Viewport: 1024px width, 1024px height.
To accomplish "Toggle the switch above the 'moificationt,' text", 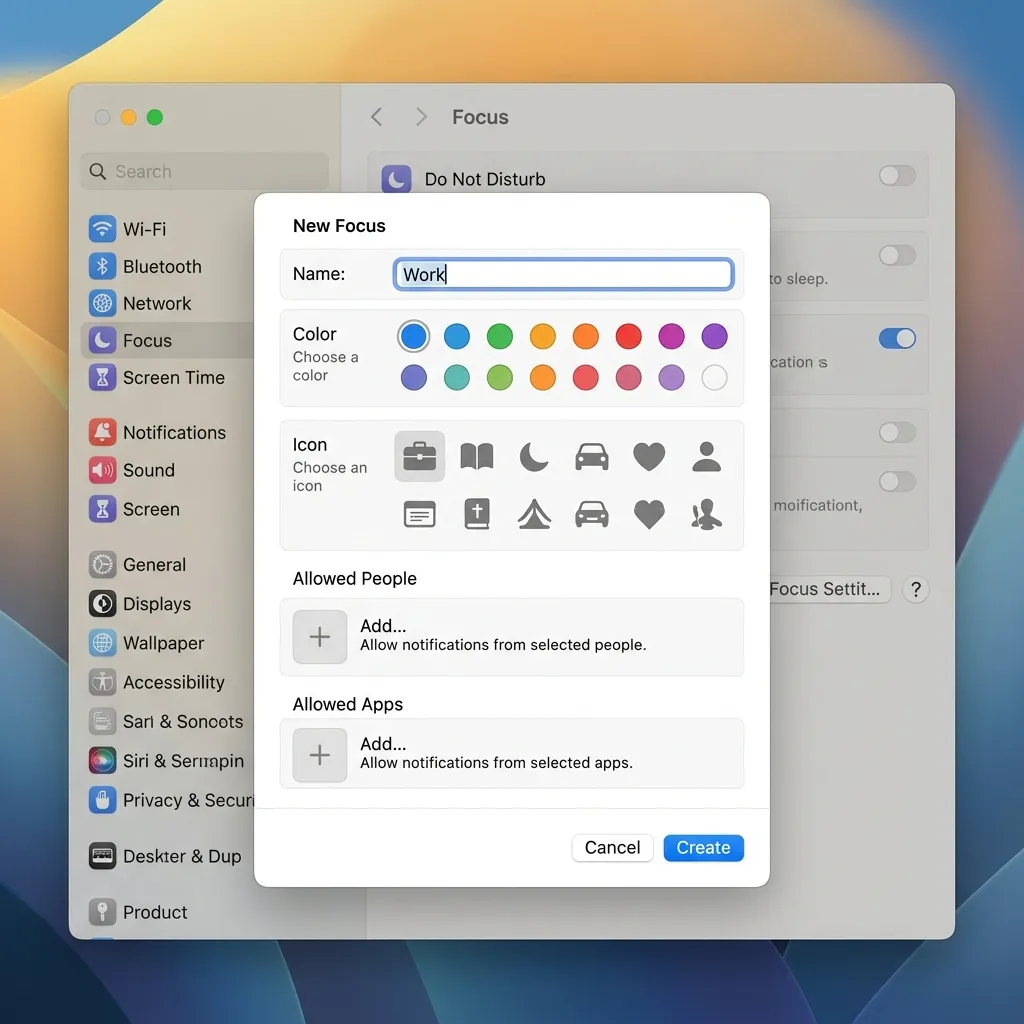I will [x=897, y=482].
